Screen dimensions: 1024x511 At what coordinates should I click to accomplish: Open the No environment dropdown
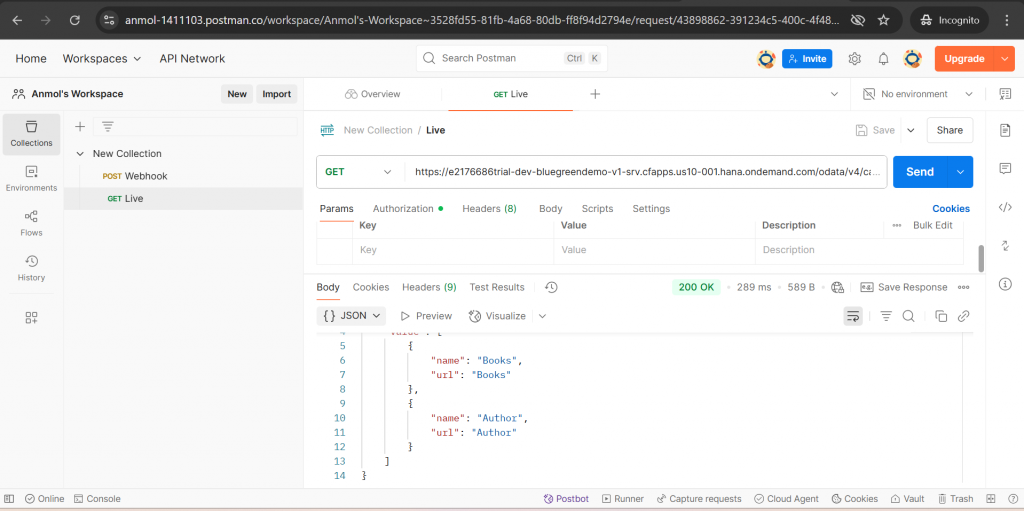point(918,94)
